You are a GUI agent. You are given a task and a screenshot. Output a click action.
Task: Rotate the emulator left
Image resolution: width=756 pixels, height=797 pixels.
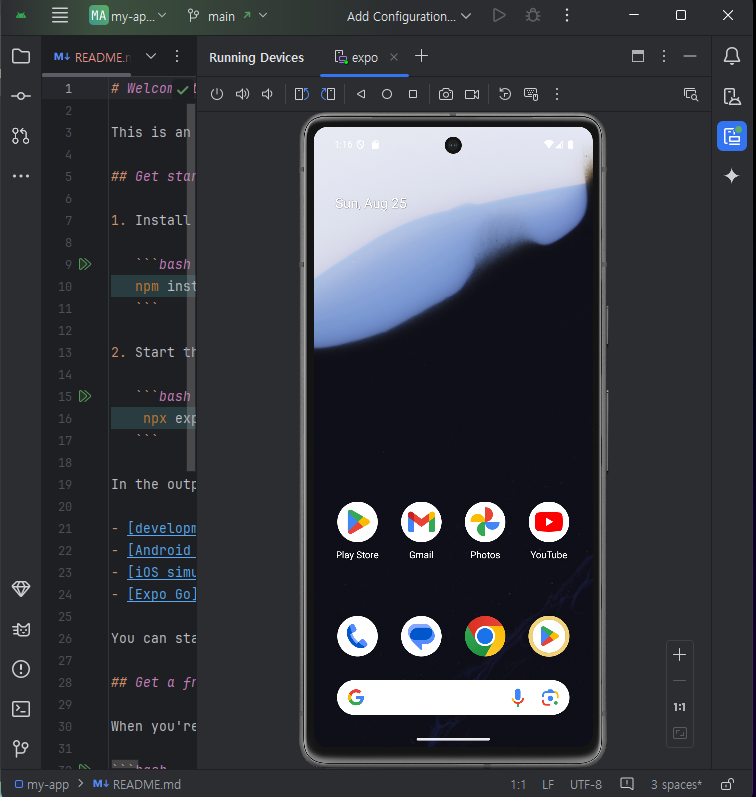pyautogui.click(x=301, y=94)
